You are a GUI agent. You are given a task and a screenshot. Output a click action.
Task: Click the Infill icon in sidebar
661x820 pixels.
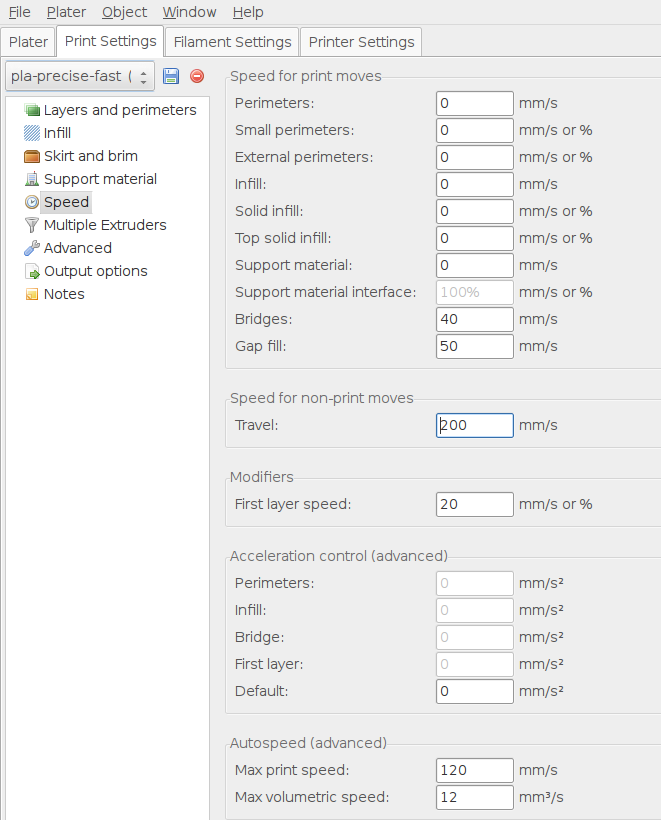pyautogui.click(x=32, y=133)
